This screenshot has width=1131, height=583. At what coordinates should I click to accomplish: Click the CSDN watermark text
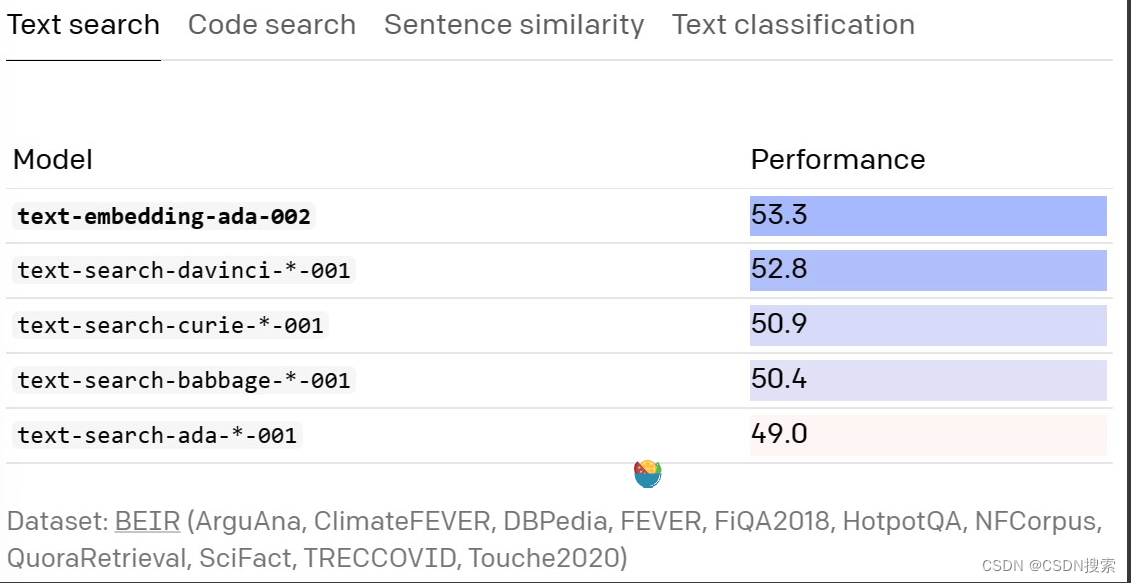(1046, 565)
